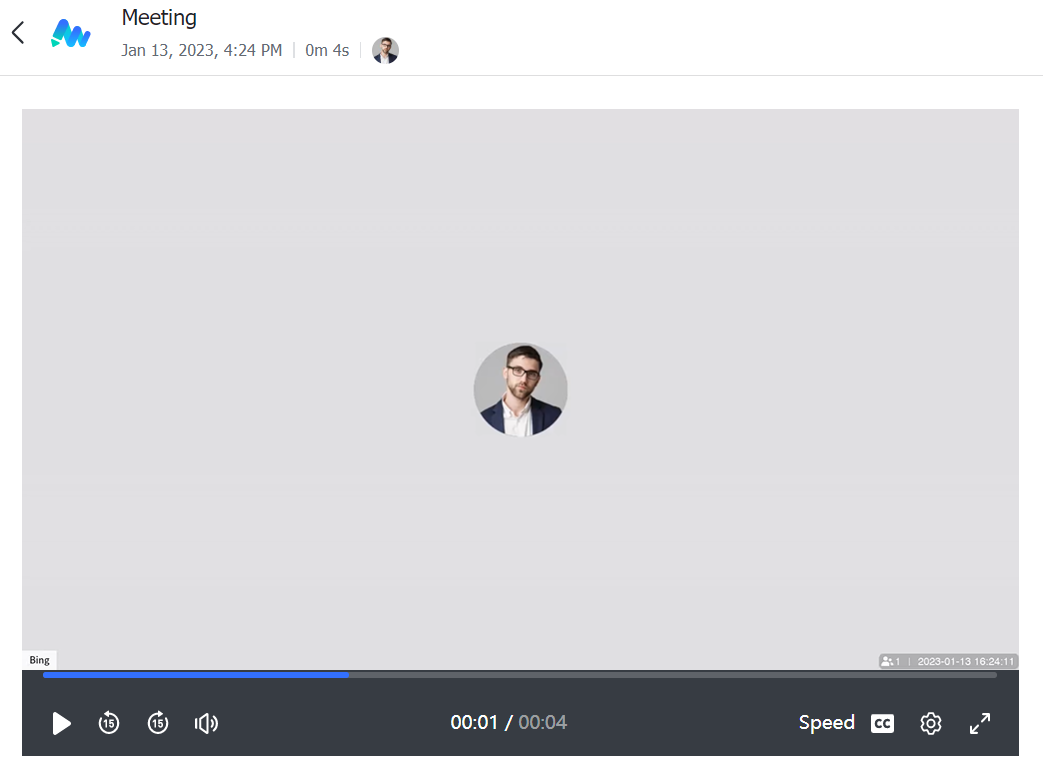Click the Meeting title
The image size is (1043, 774).
click(x=159, y=17)
